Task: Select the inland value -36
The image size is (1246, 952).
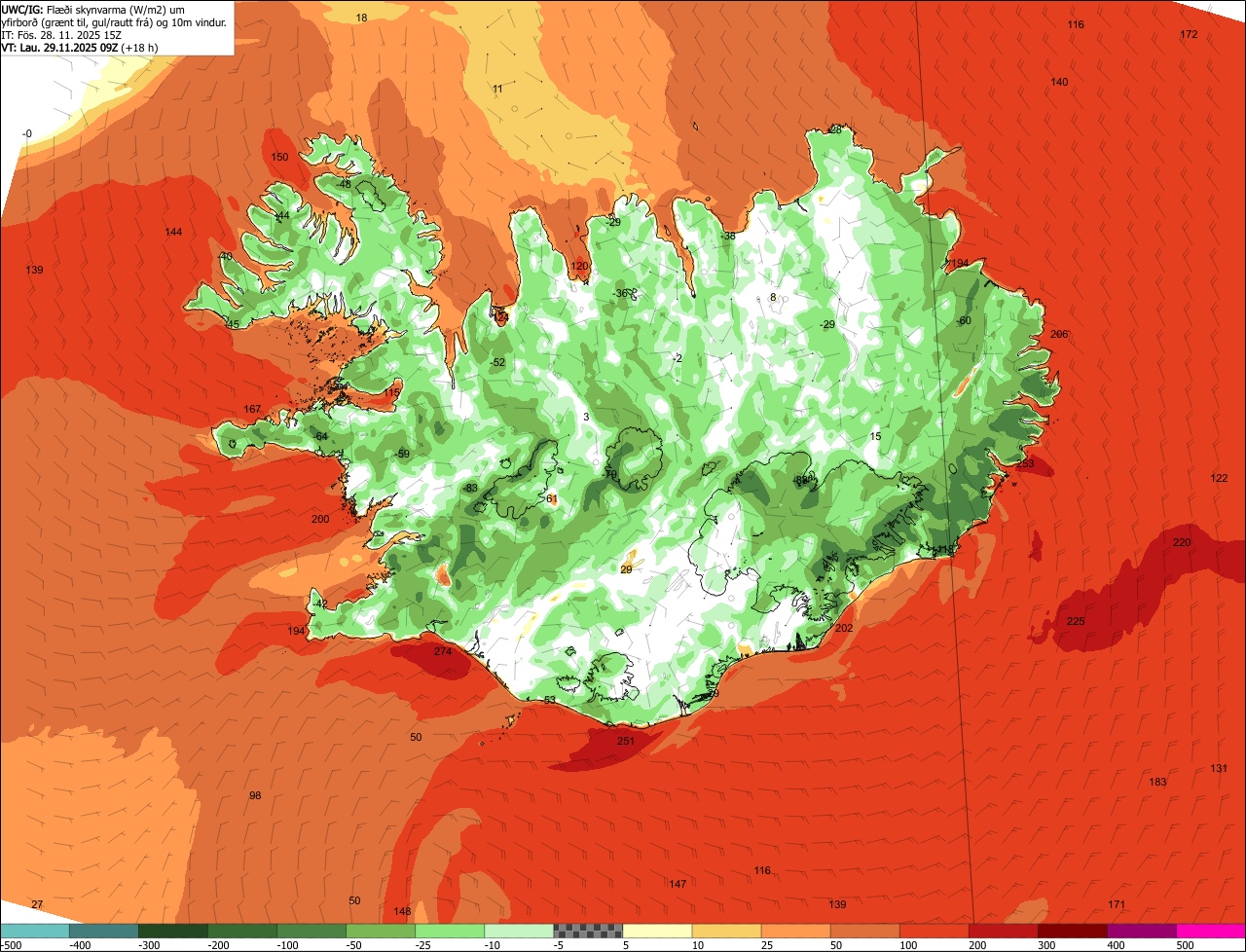Action: coord(620,293)
